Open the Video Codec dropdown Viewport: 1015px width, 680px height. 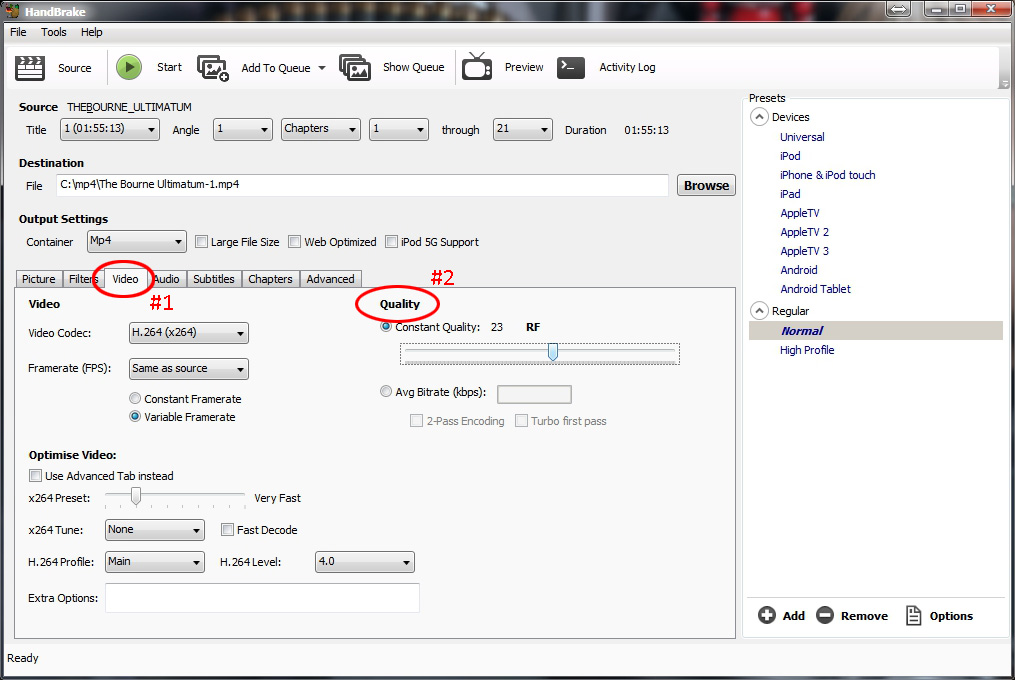coord(188,333)
